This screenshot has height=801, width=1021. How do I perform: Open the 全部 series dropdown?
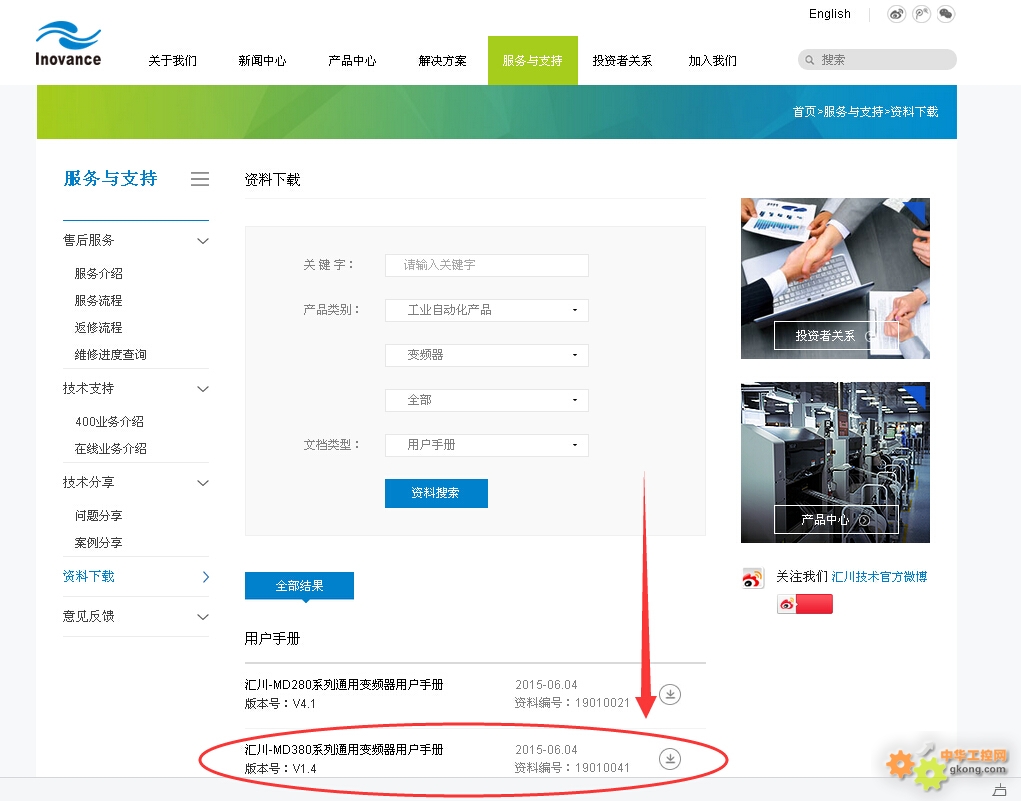click(x=486, y=400)
